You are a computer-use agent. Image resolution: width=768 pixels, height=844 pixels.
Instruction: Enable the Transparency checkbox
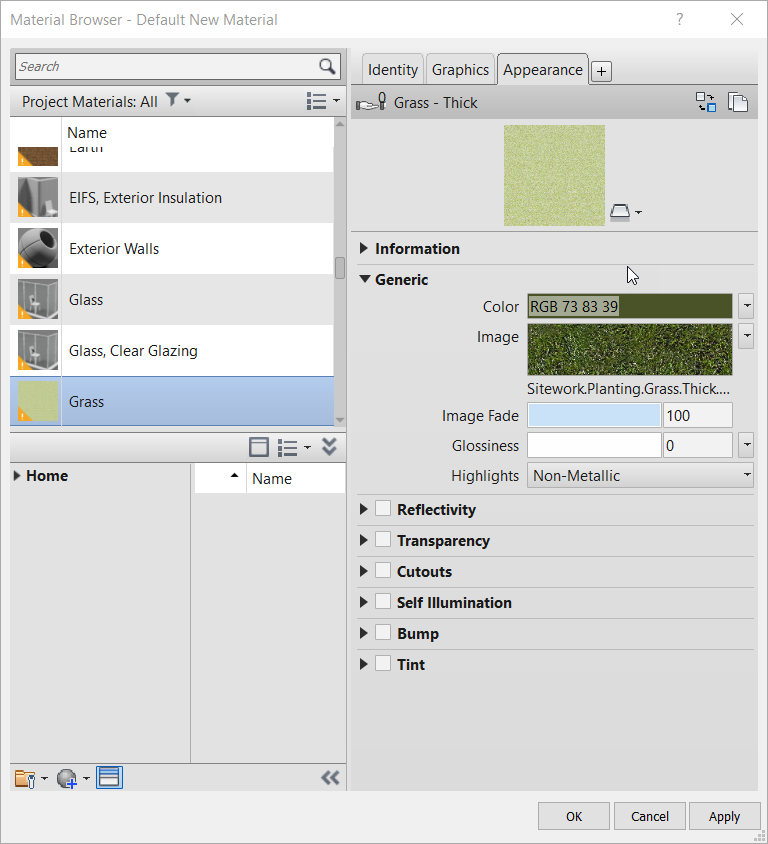(383, 539)
